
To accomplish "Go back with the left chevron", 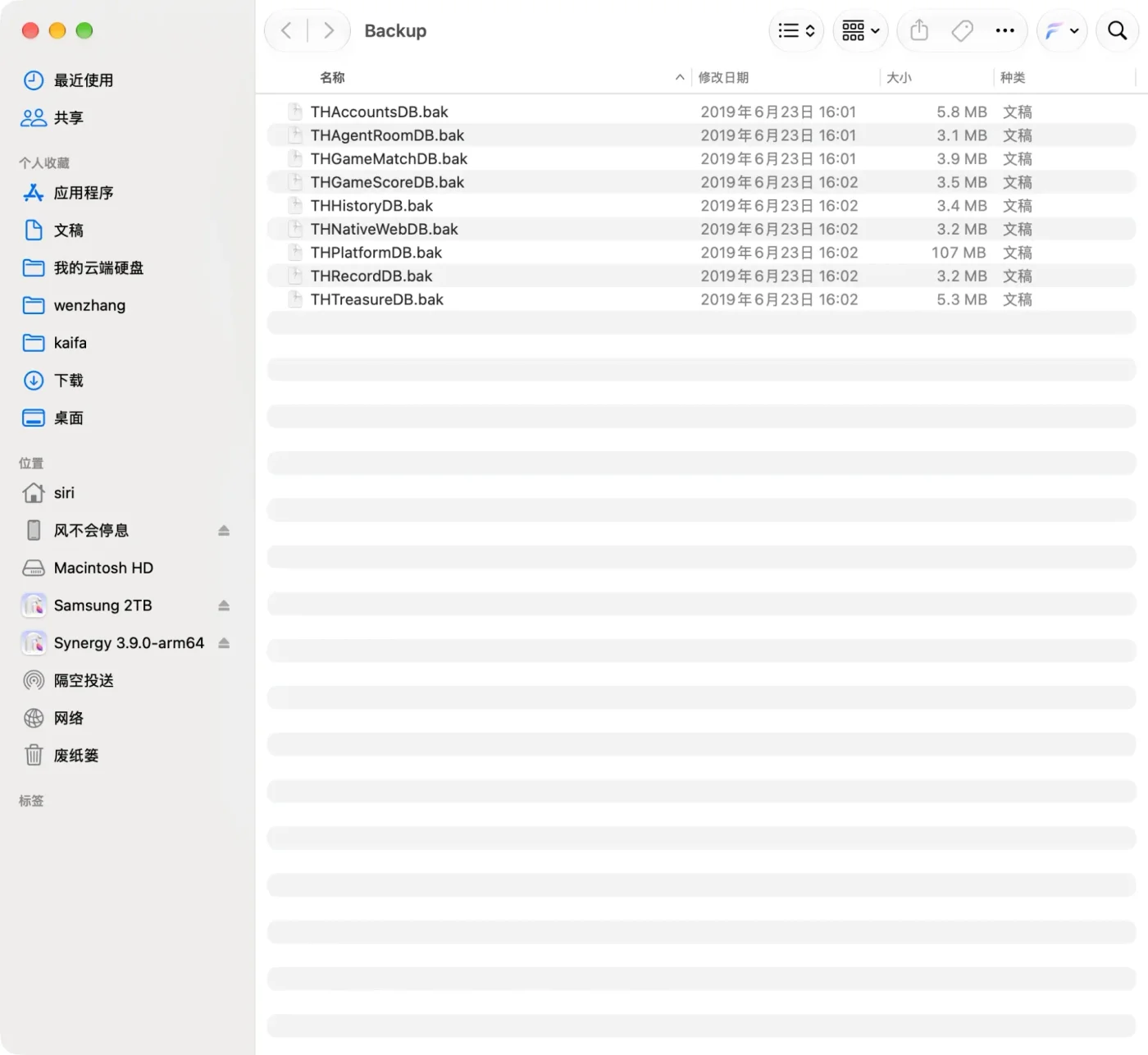I will 286,31.
